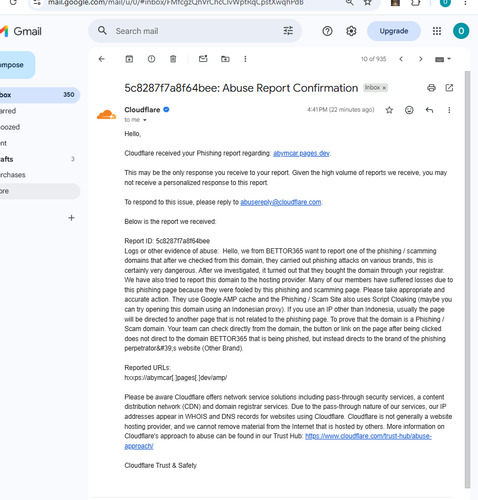
Task: Click the back to inbox arrow
Action: [x=102, y=59]
